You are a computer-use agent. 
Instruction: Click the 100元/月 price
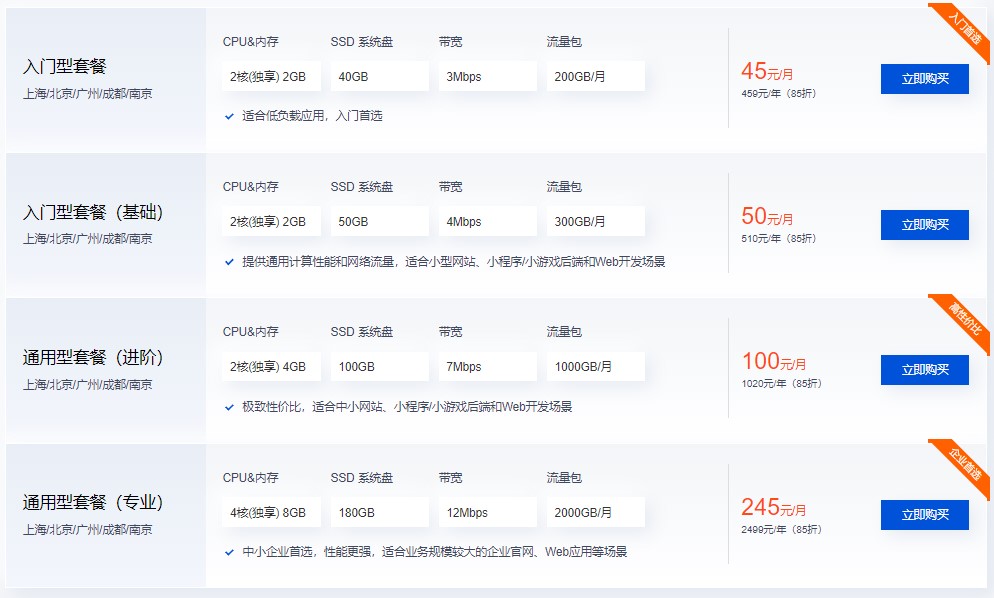pos(774,361)
